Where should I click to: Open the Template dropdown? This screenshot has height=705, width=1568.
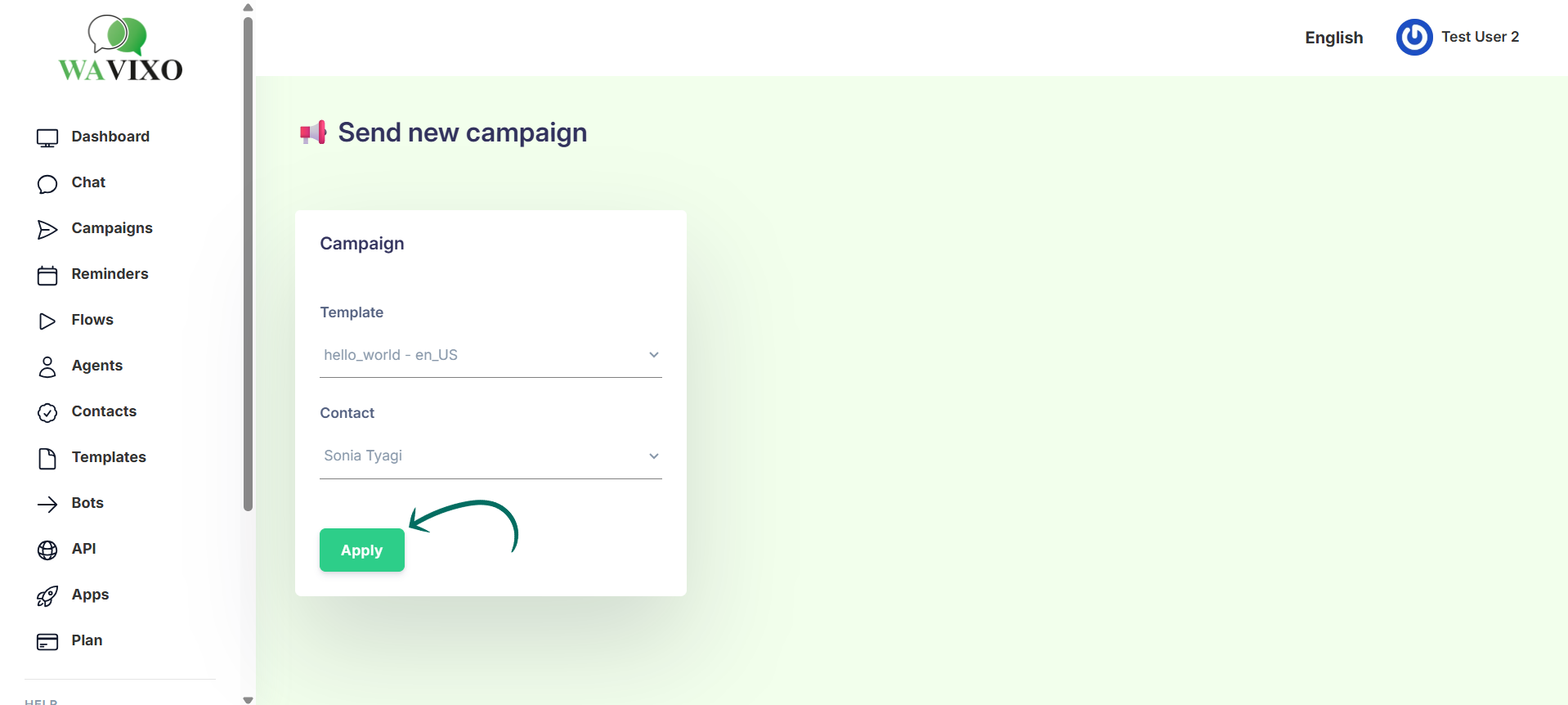click(491, 355)
